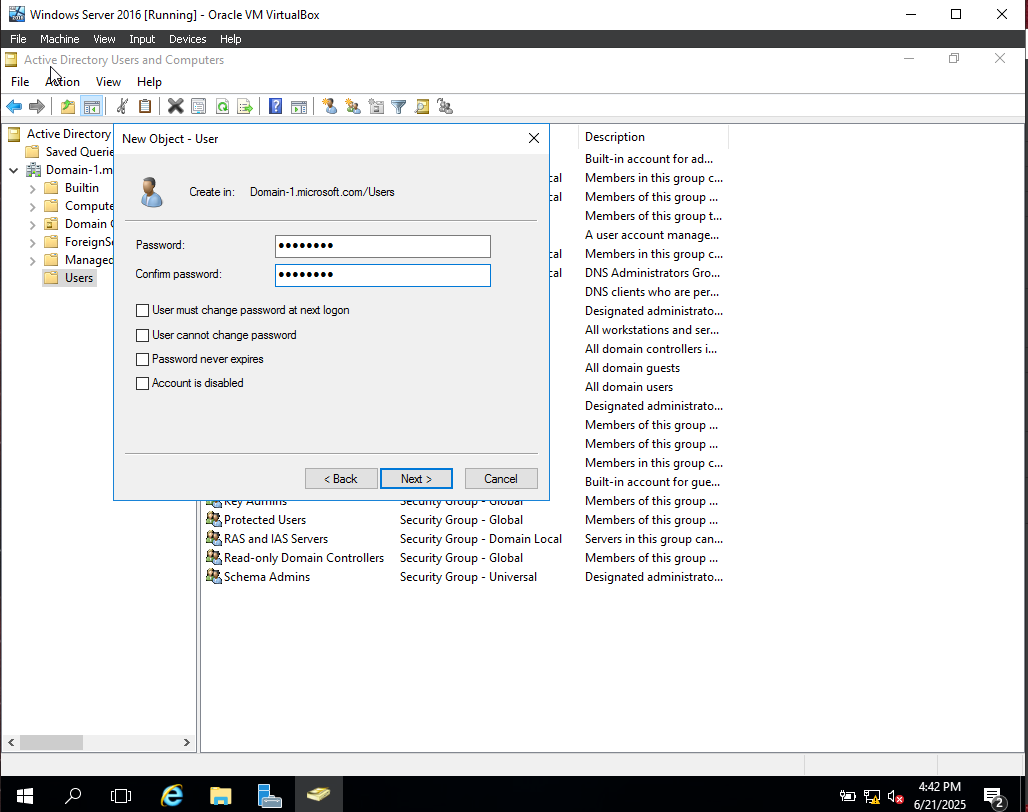Expand the ForeignSecurityPrincipals folder node
Image resolution: width=1028 pixels, height=812 pixels.
click(x=32, y=242)
